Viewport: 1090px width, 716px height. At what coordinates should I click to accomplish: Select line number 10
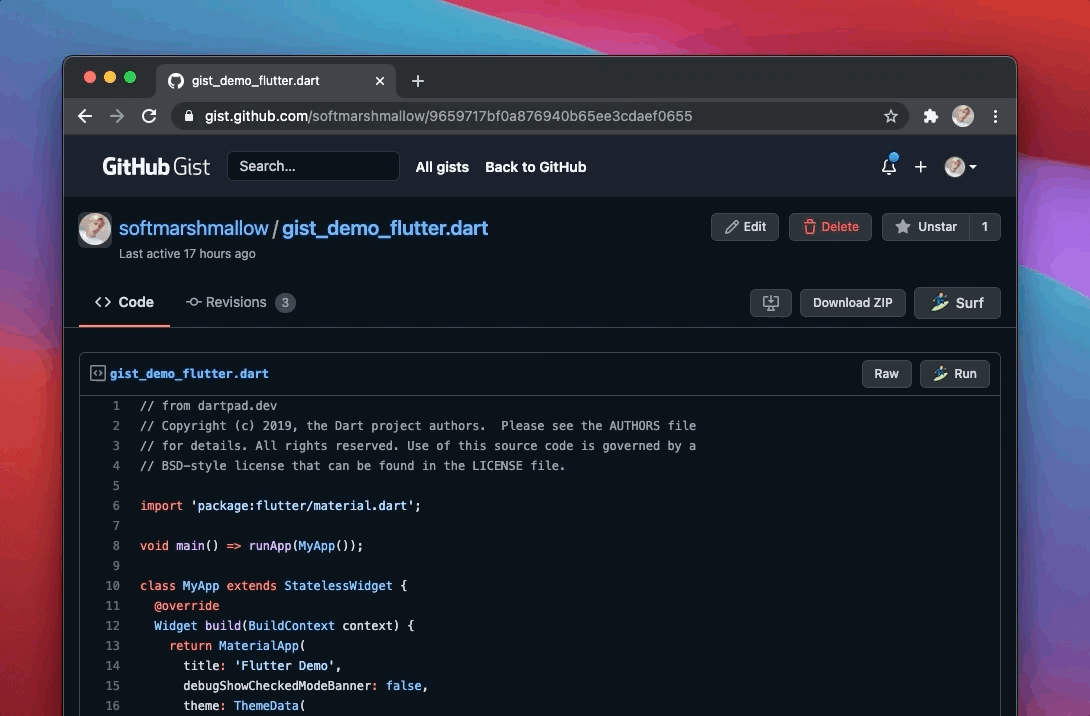113,586
